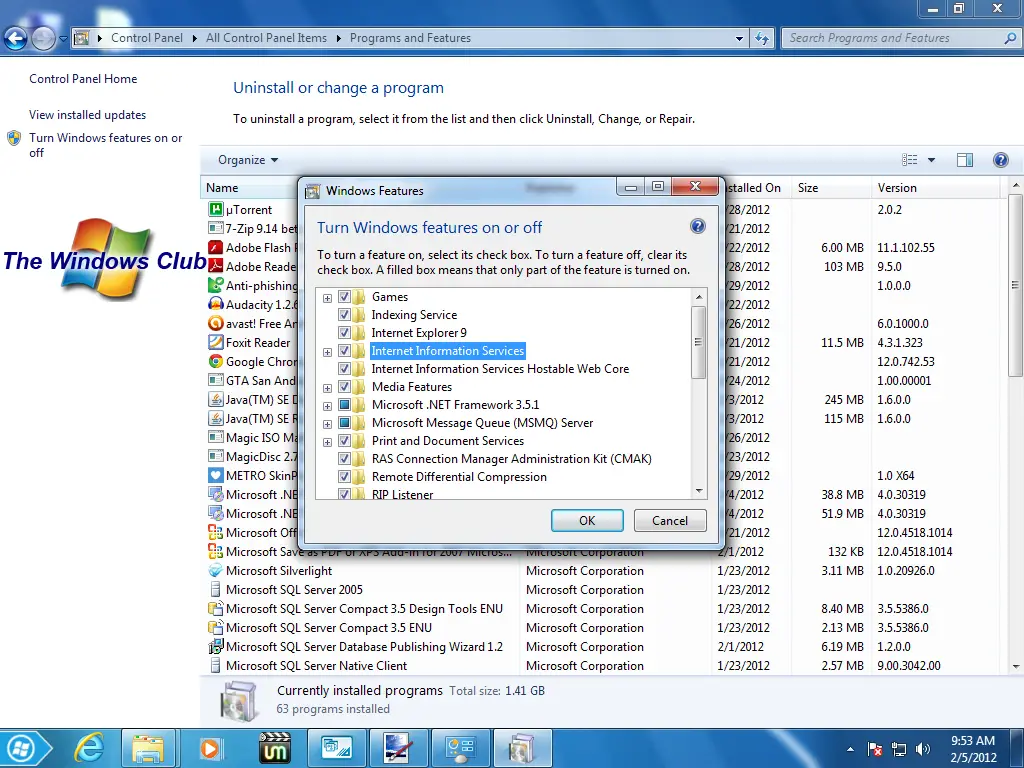Confirm with the OK button

pos(587,520)
